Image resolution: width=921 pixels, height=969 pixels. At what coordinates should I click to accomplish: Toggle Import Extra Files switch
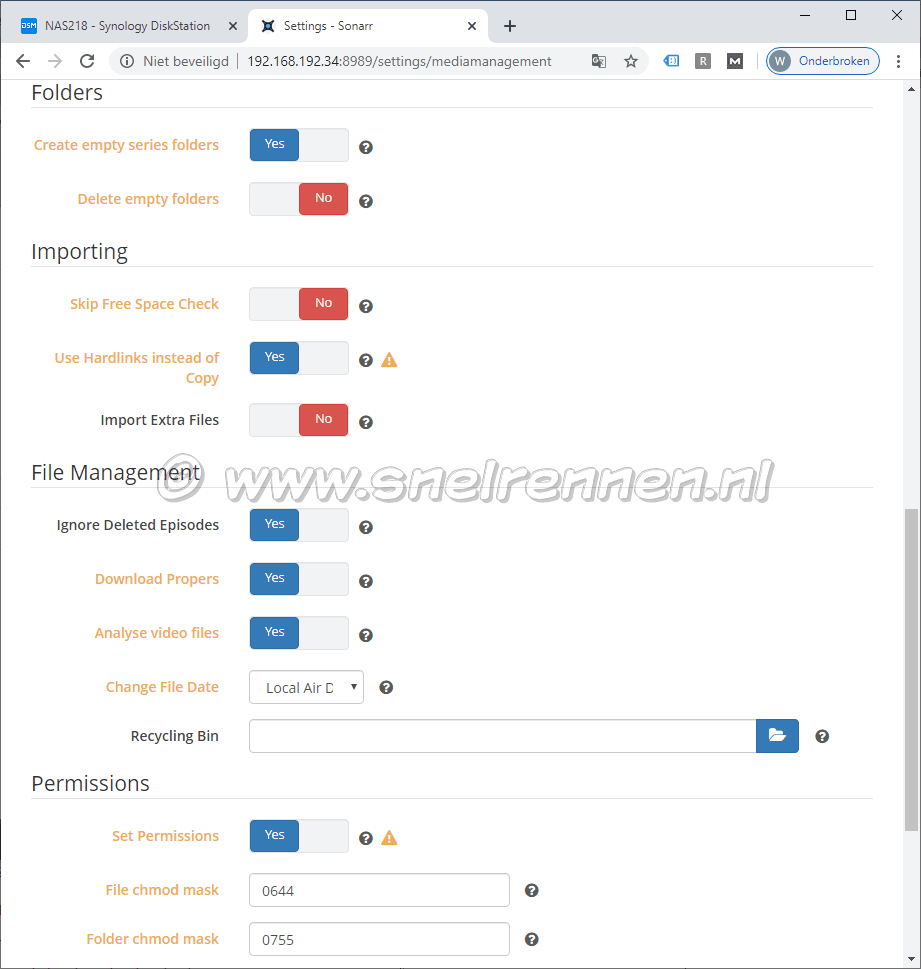(x=299, y=420)
